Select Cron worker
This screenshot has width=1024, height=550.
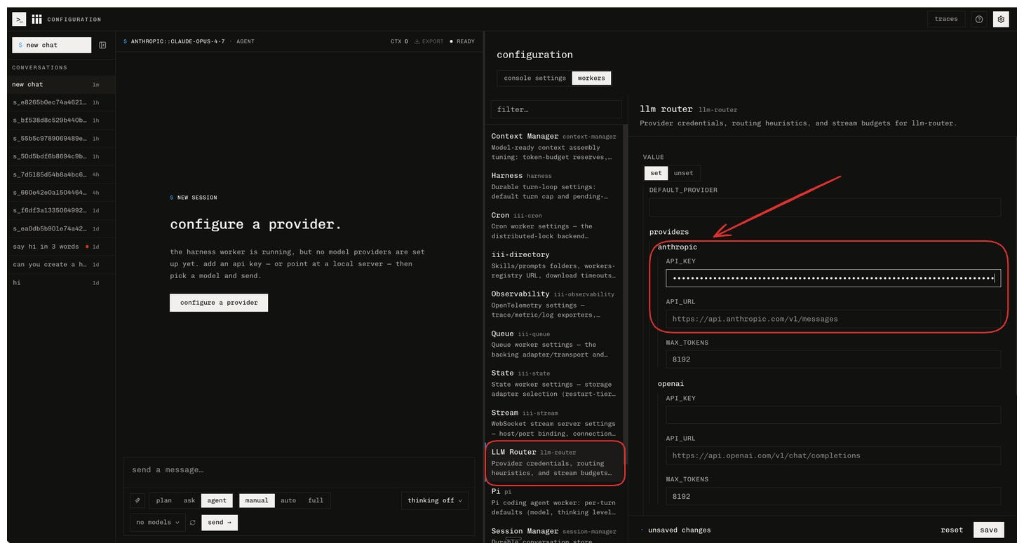tap(554, 225)
